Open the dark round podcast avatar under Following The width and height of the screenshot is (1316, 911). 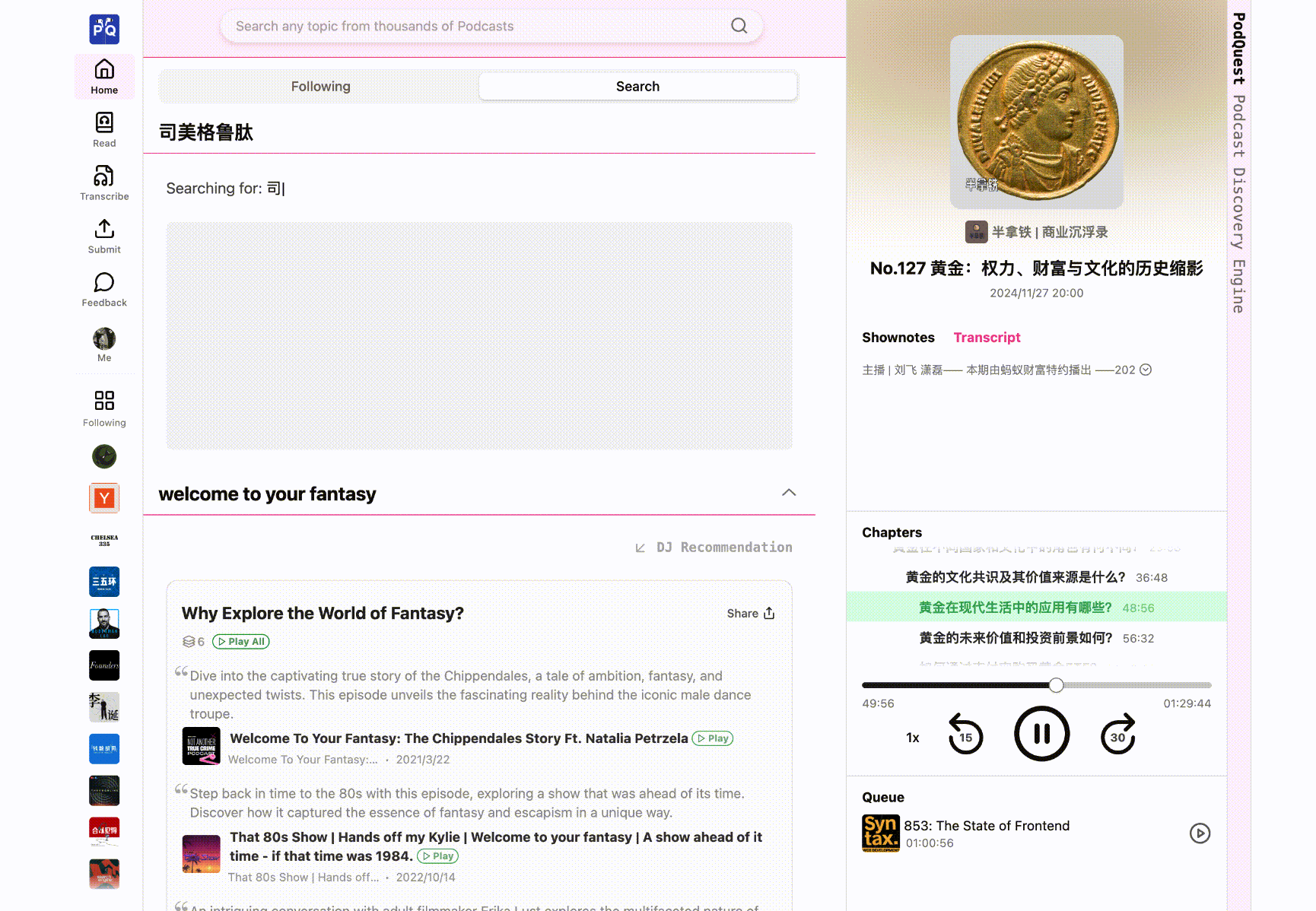(104, 456)
